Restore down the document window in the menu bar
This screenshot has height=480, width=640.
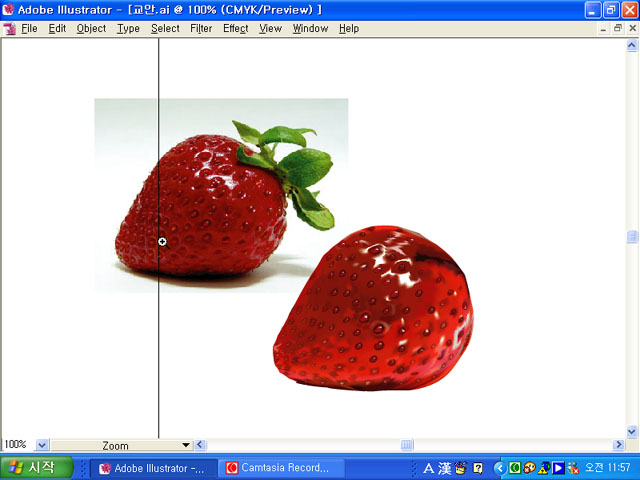618,28
